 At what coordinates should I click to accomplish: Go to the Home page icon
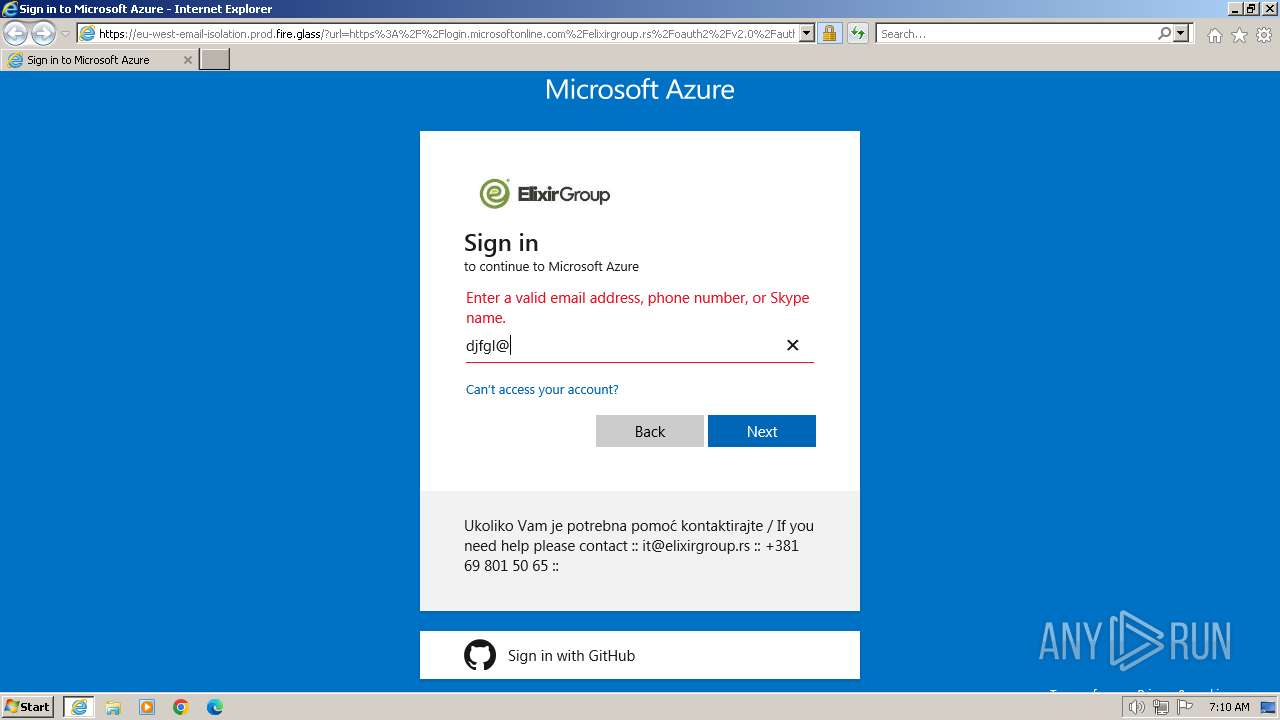click(1214, 35)
